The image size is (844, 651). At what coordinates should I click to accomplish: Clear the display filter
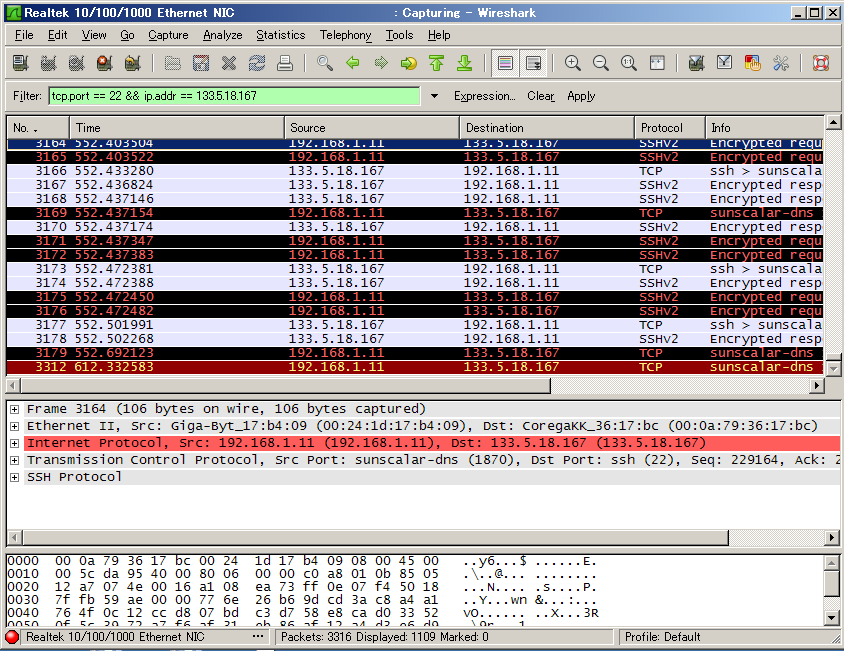[x=540, y=96]
